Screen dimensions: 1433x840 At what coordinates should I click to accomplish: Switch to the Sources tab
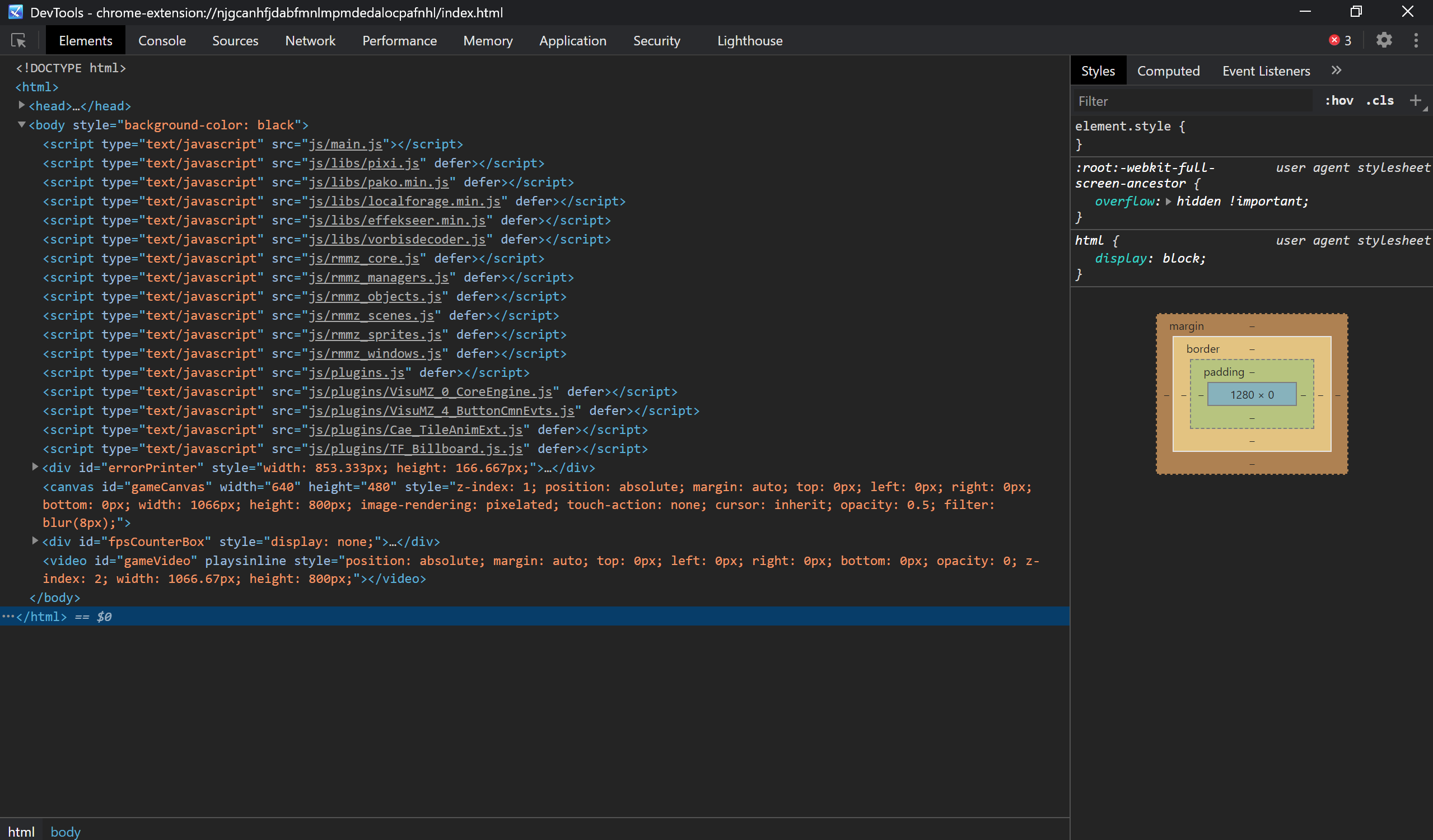point(235,40)
